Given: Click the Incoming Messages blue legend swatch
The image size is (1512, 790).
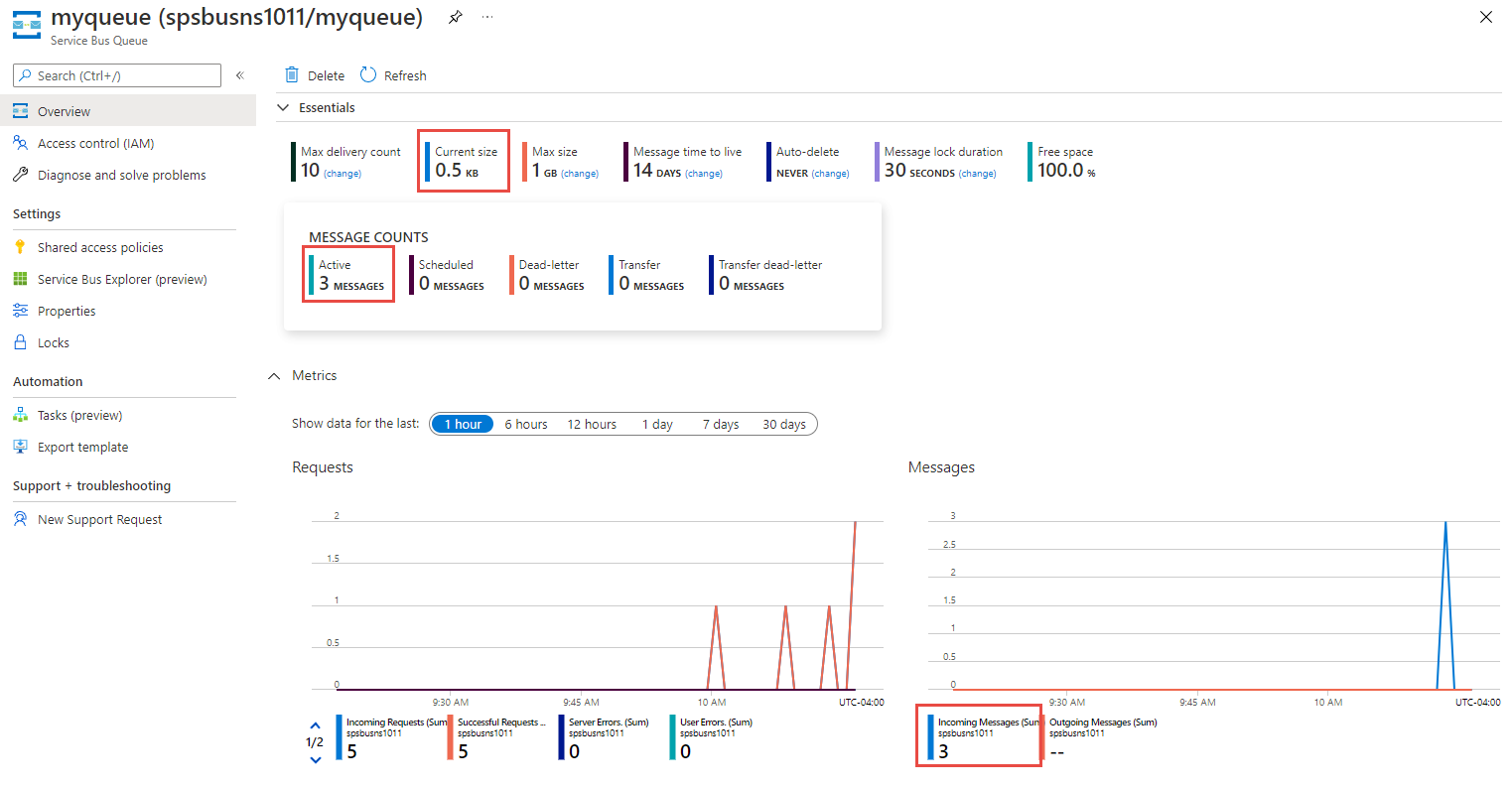Looking at the screenshot, I should point(930,737).
